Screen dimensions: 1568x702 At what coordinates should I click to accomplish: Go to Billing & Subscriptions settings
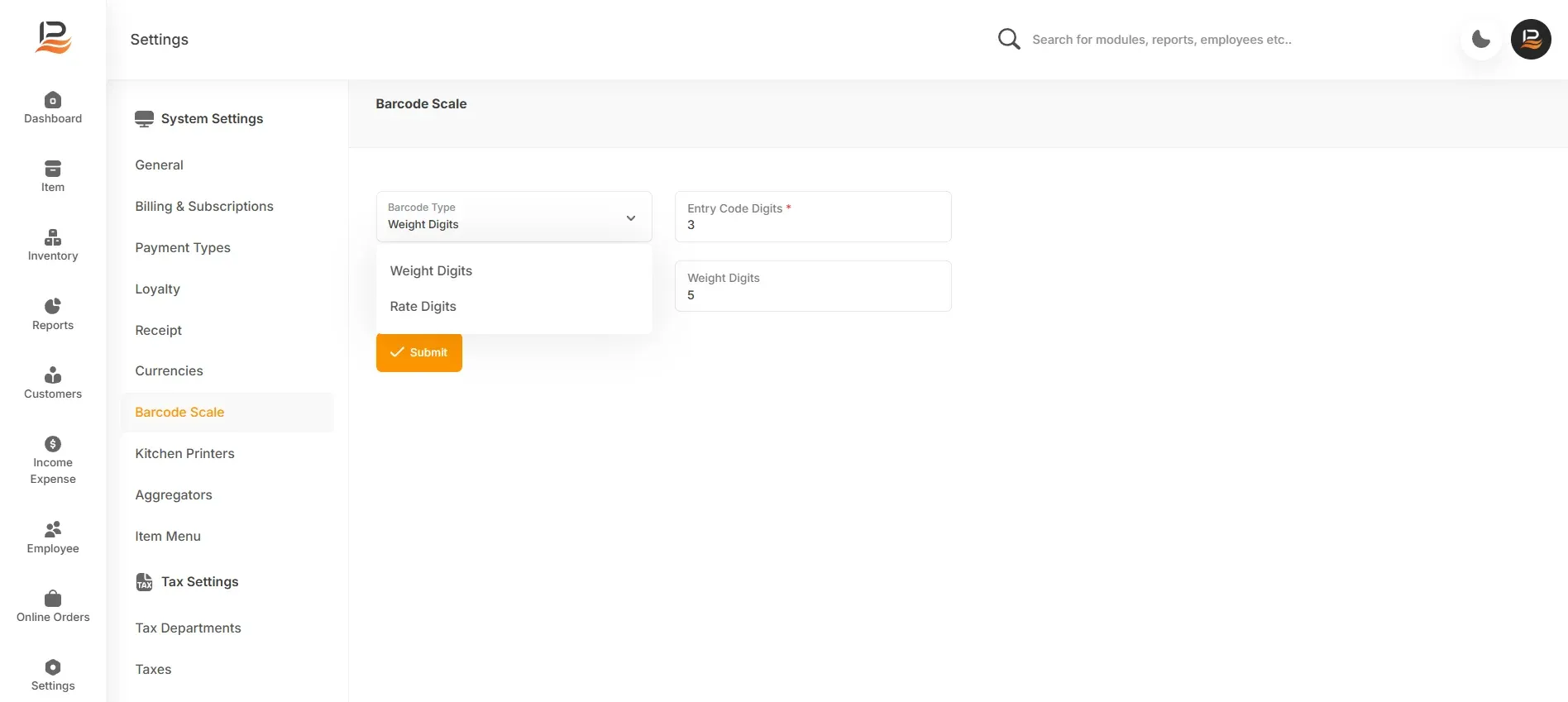tap(204, 206)
